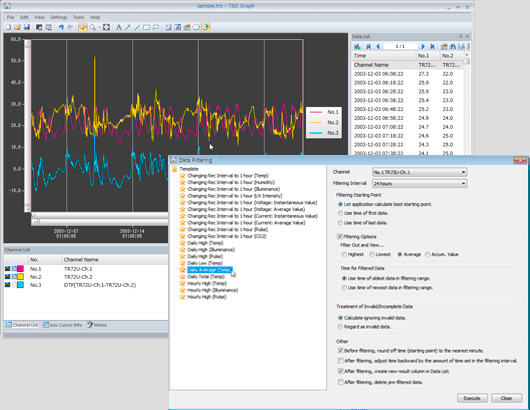Open the Edit menu
The height and width of the screenshot is (410, 530).
(24, 17)
